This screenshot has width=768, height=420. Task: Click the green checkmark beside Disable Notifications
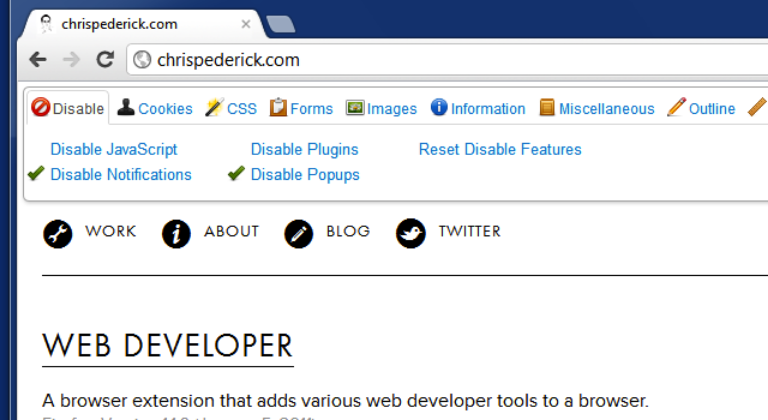36,173
